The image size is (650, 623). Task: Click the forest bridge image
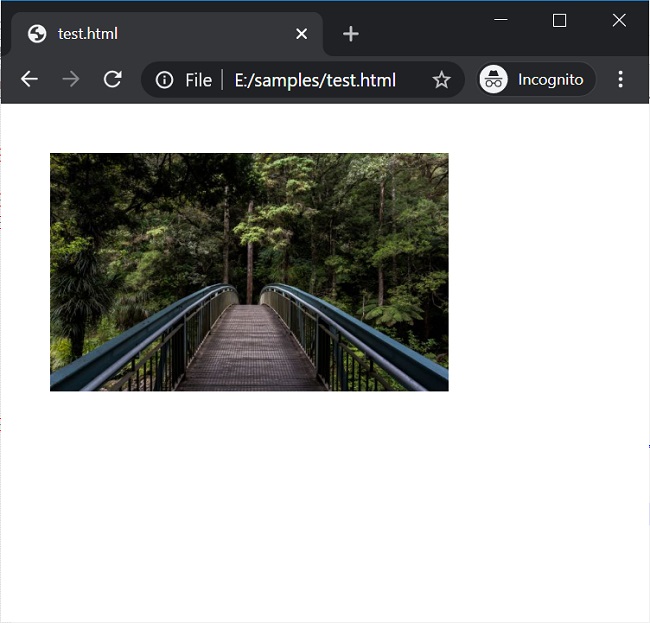[x=249, y=272]
